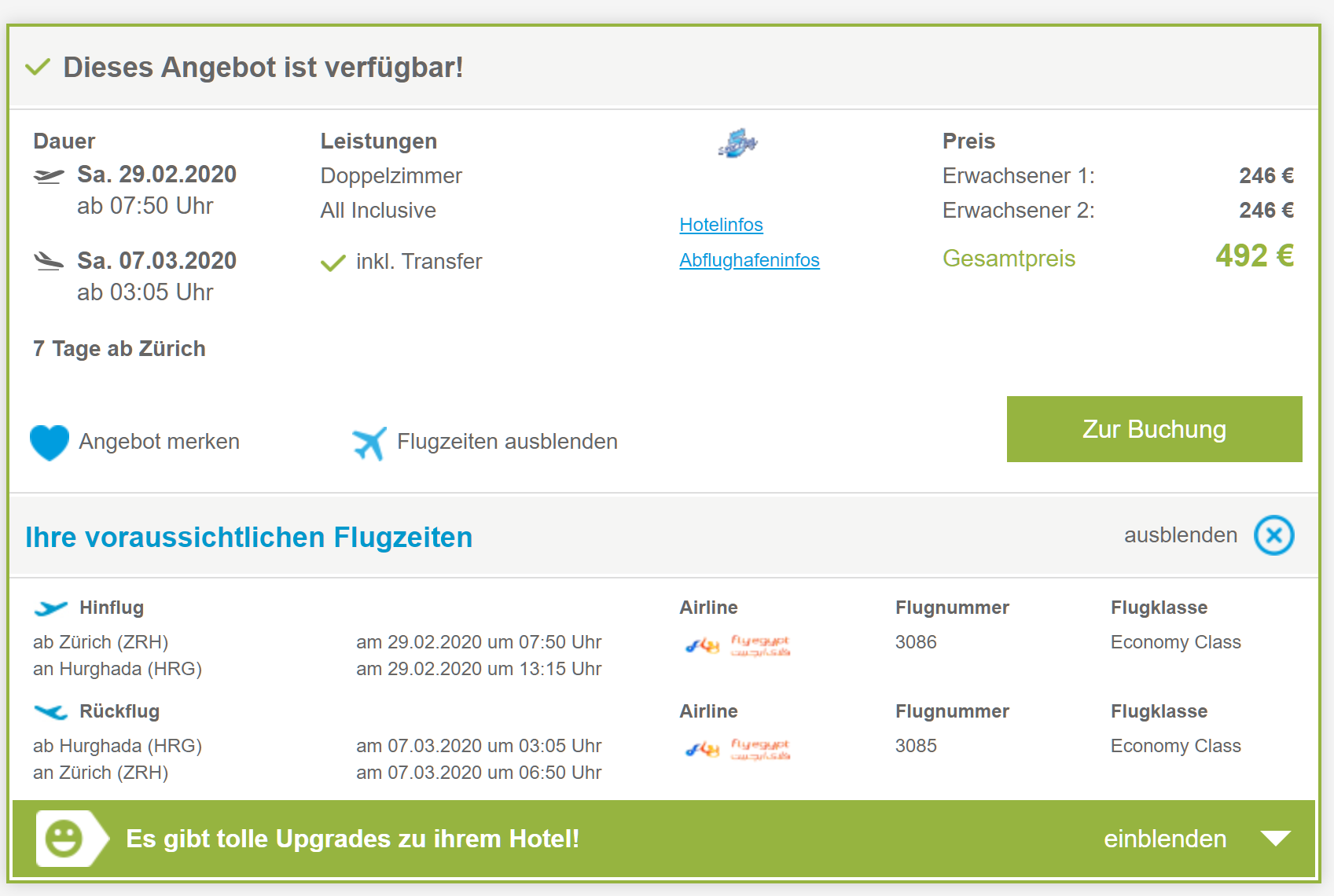This screenshot has width=1334, height=896.
Task: Click the ab 03:05 Uhr return time
Action: click(145, 292)
